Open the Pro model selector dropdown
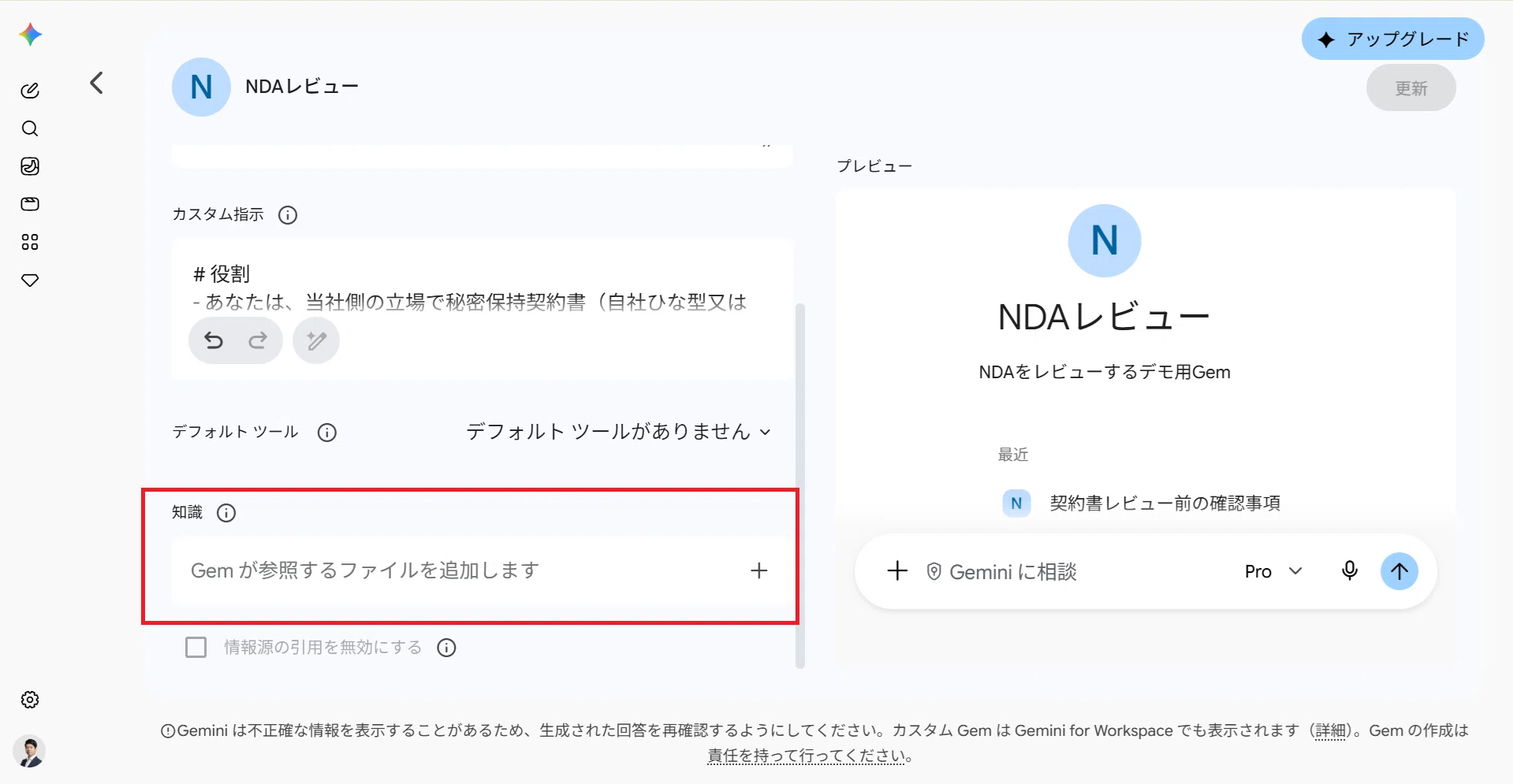 pos(1273,571)
